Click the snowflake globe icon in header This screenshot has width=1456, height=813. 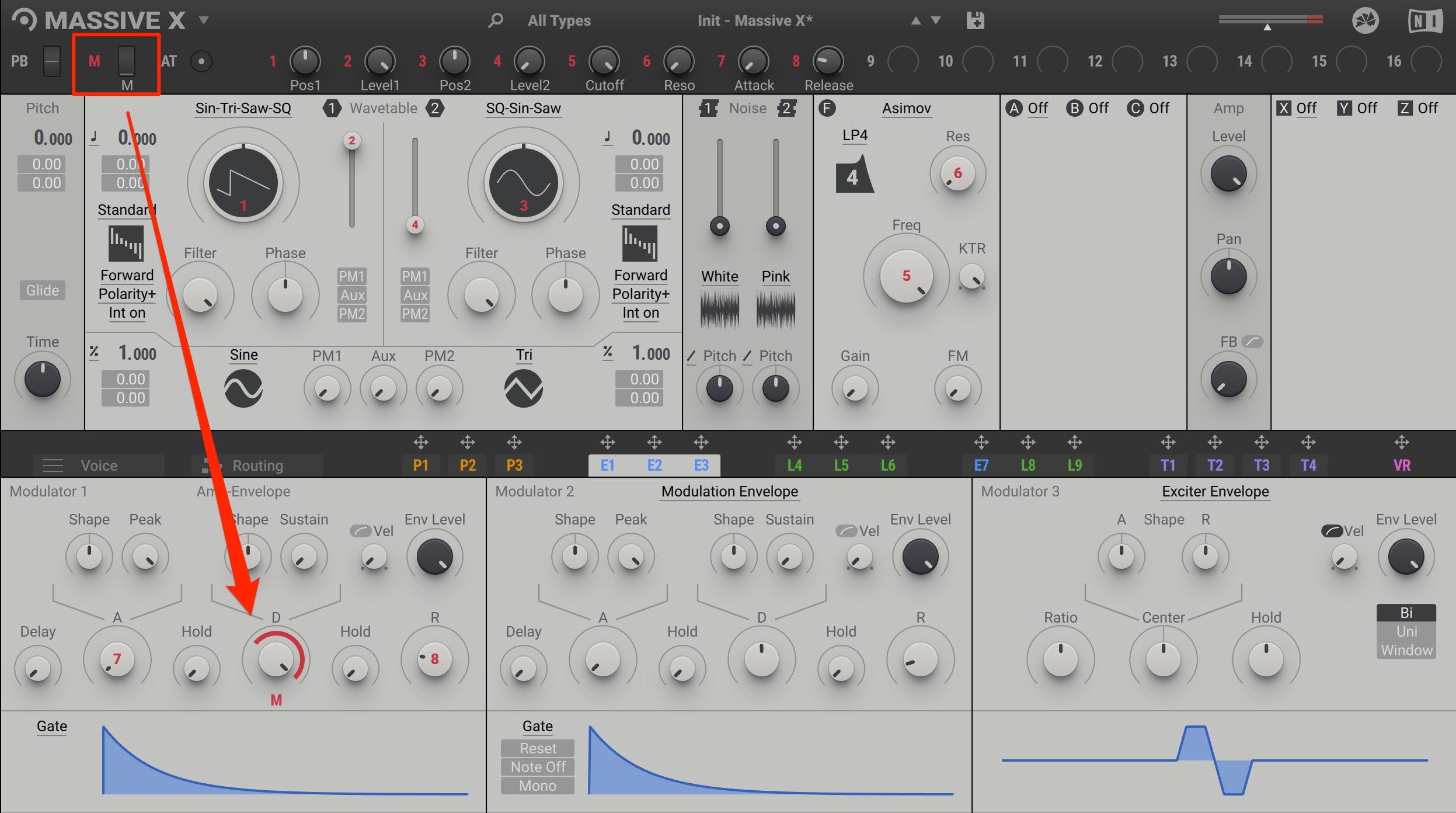pyautogui.click(x=1366, y=21)
